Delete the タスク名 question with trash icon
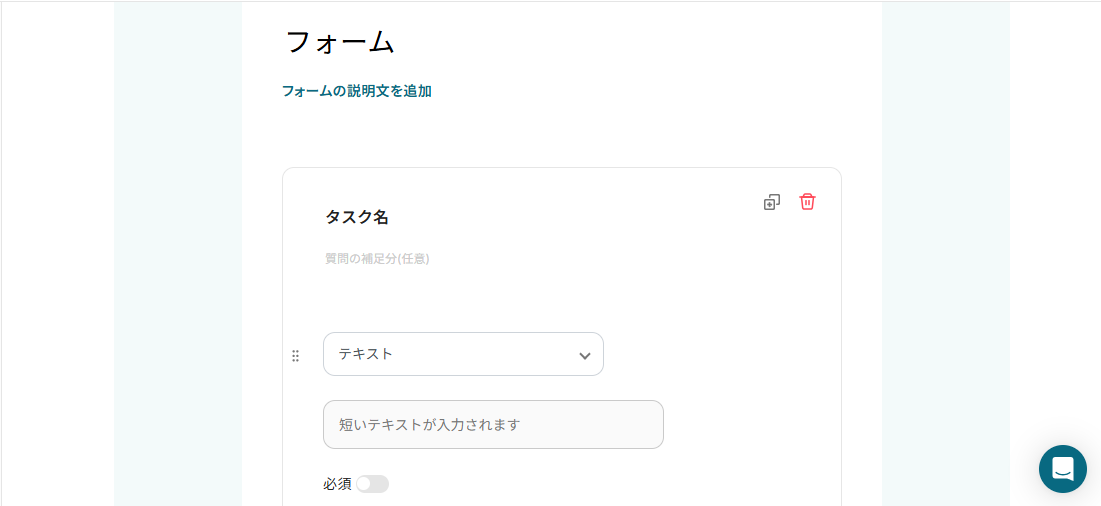Image resolution: width=1101 pixels, height=506 pixels. [807, 202]
